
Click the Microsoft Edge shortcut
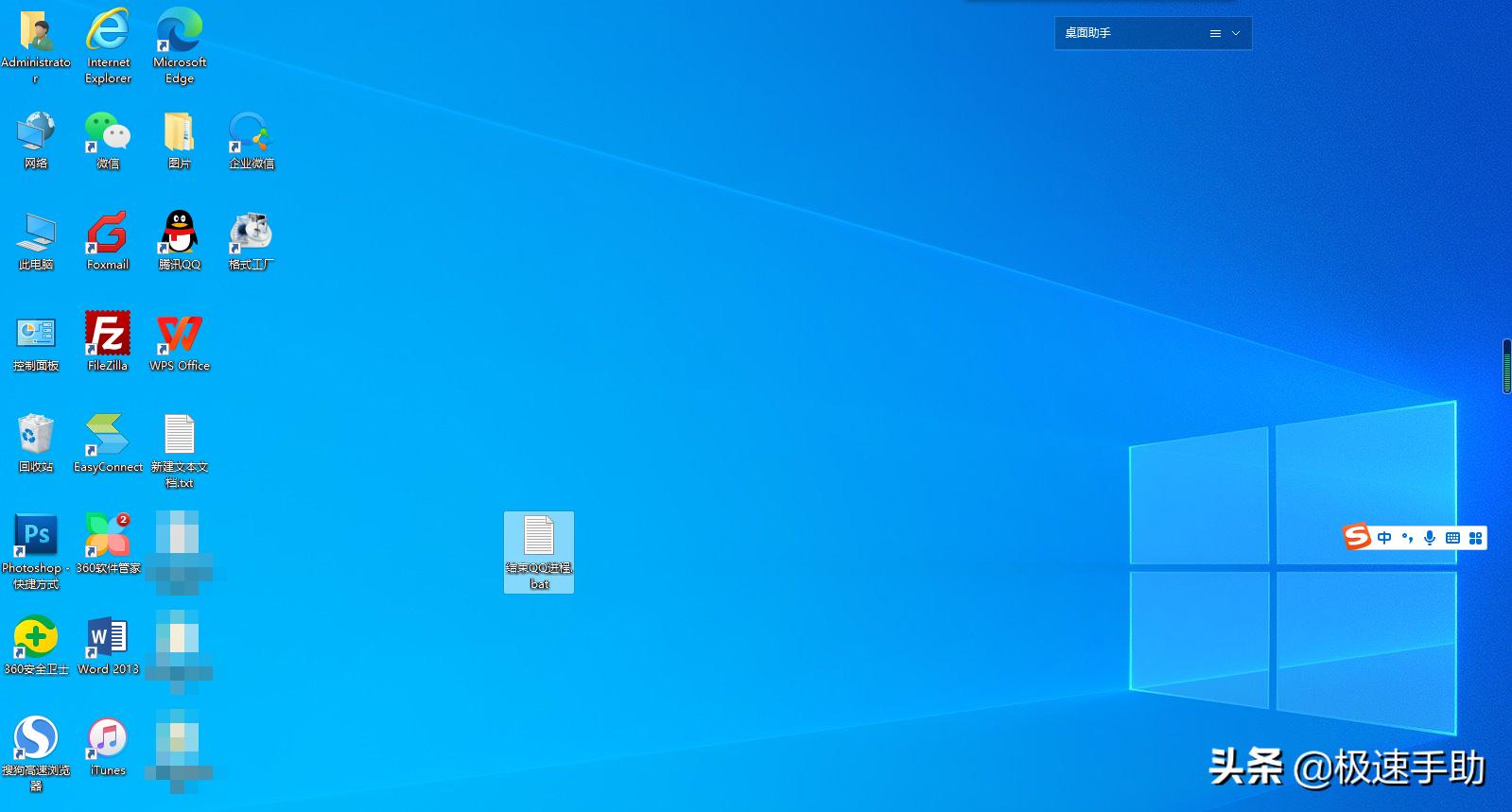point(179,31)
